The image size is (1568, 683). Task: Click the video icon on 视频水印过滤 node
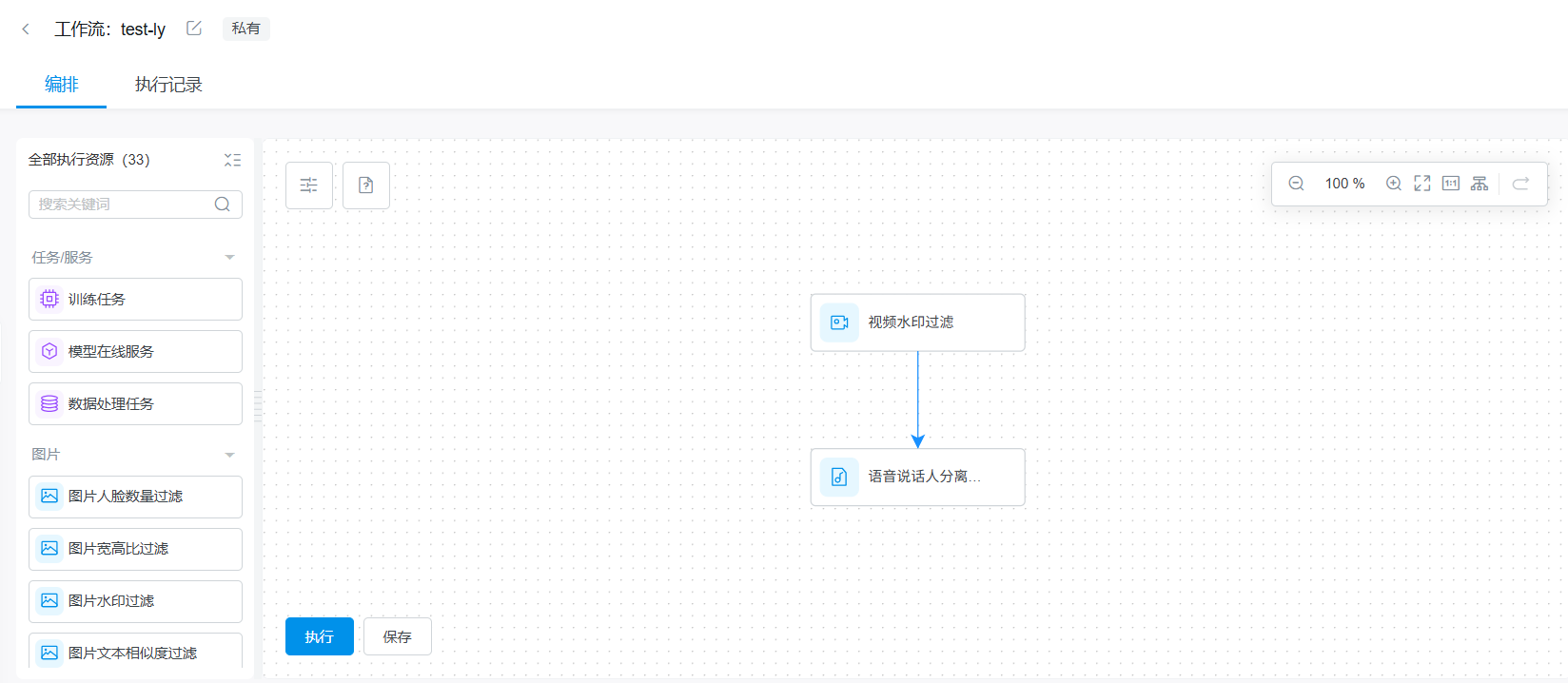pyautogui.click(x=839, y=322)
